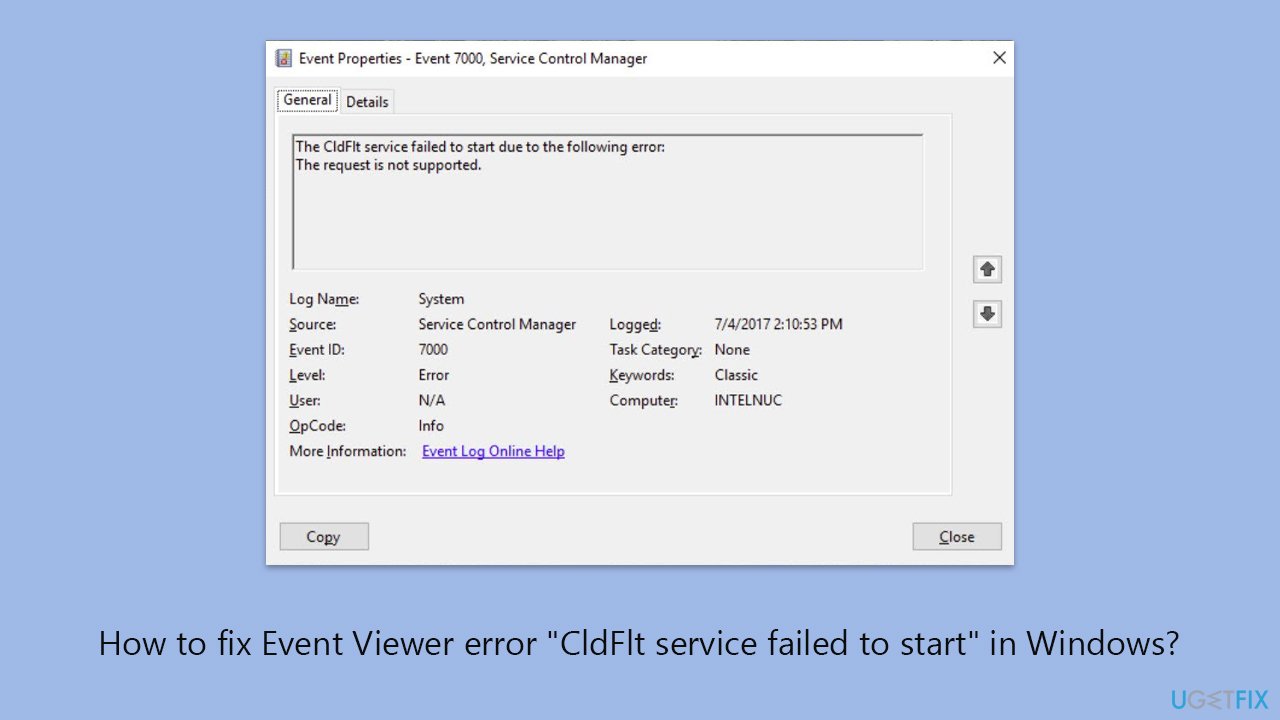The width and height of the screenshot is (1280, 720).
Task: Select the Computer name INTELNUC
Action: [748, 400]
